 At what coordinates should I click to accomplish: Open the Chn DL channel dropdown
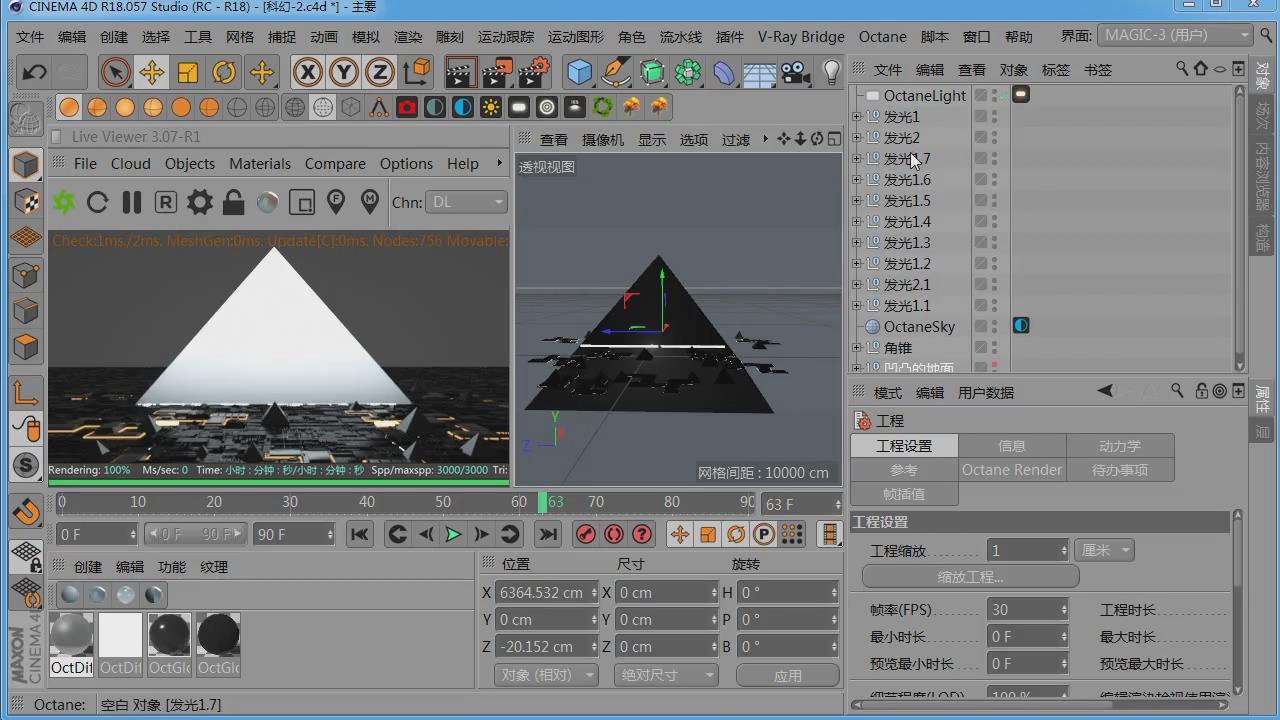point(466,202)
